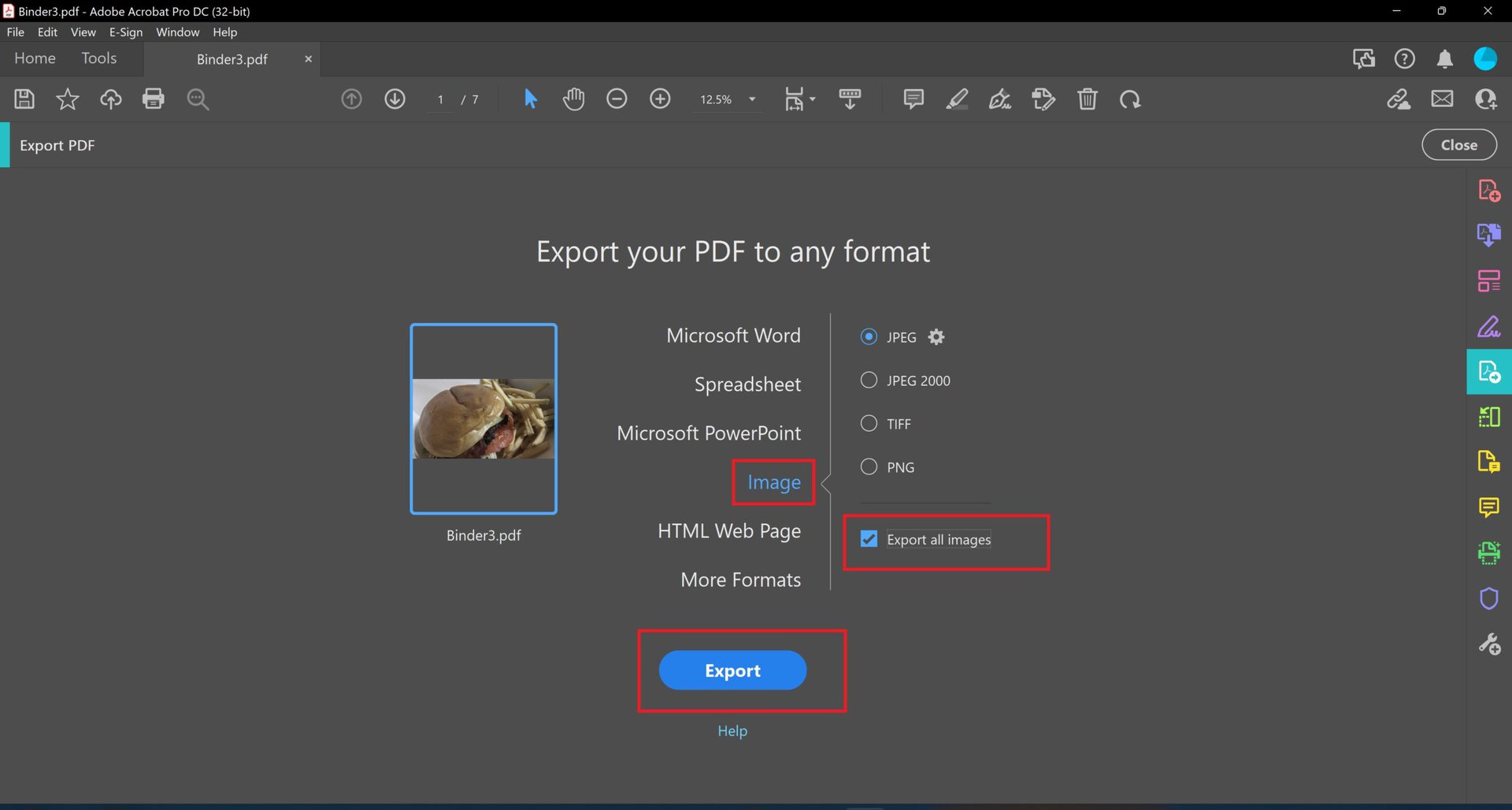Delete page with trash icon
1512x810 pixels.
click(1088, 99)
